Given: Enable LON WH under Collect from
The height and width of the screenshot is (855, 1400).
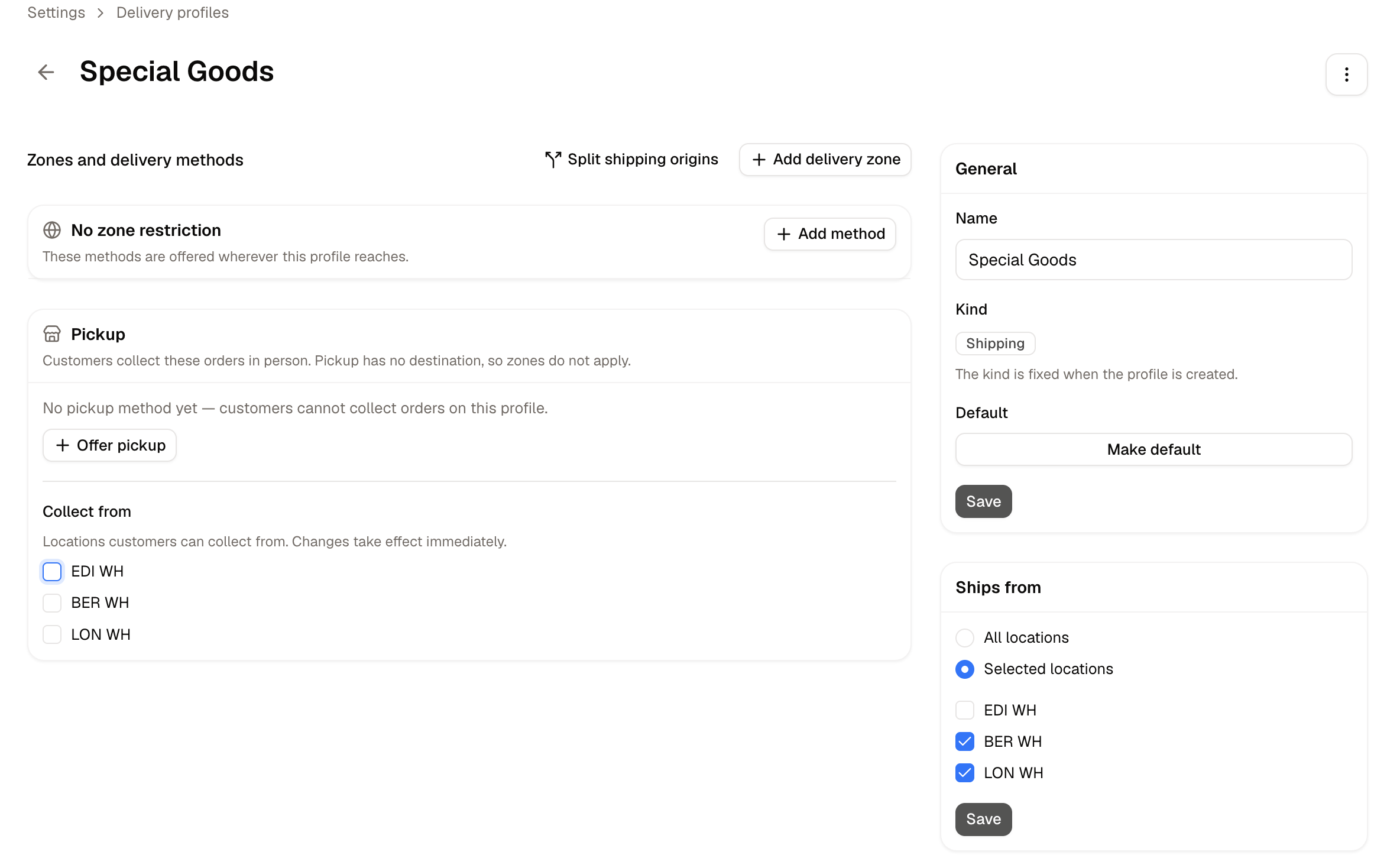Looking at the screenshot, I should click(52, 634).
